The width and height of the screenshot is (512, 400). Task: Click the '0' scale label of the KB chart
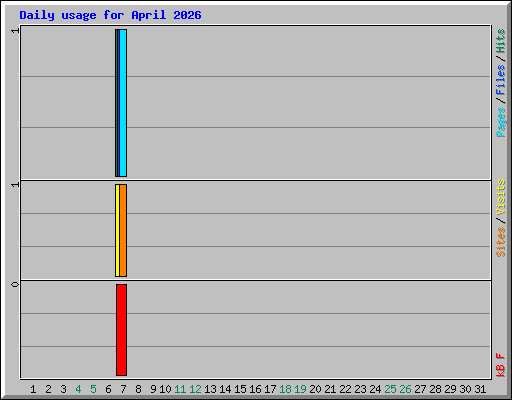pos(15,284)
